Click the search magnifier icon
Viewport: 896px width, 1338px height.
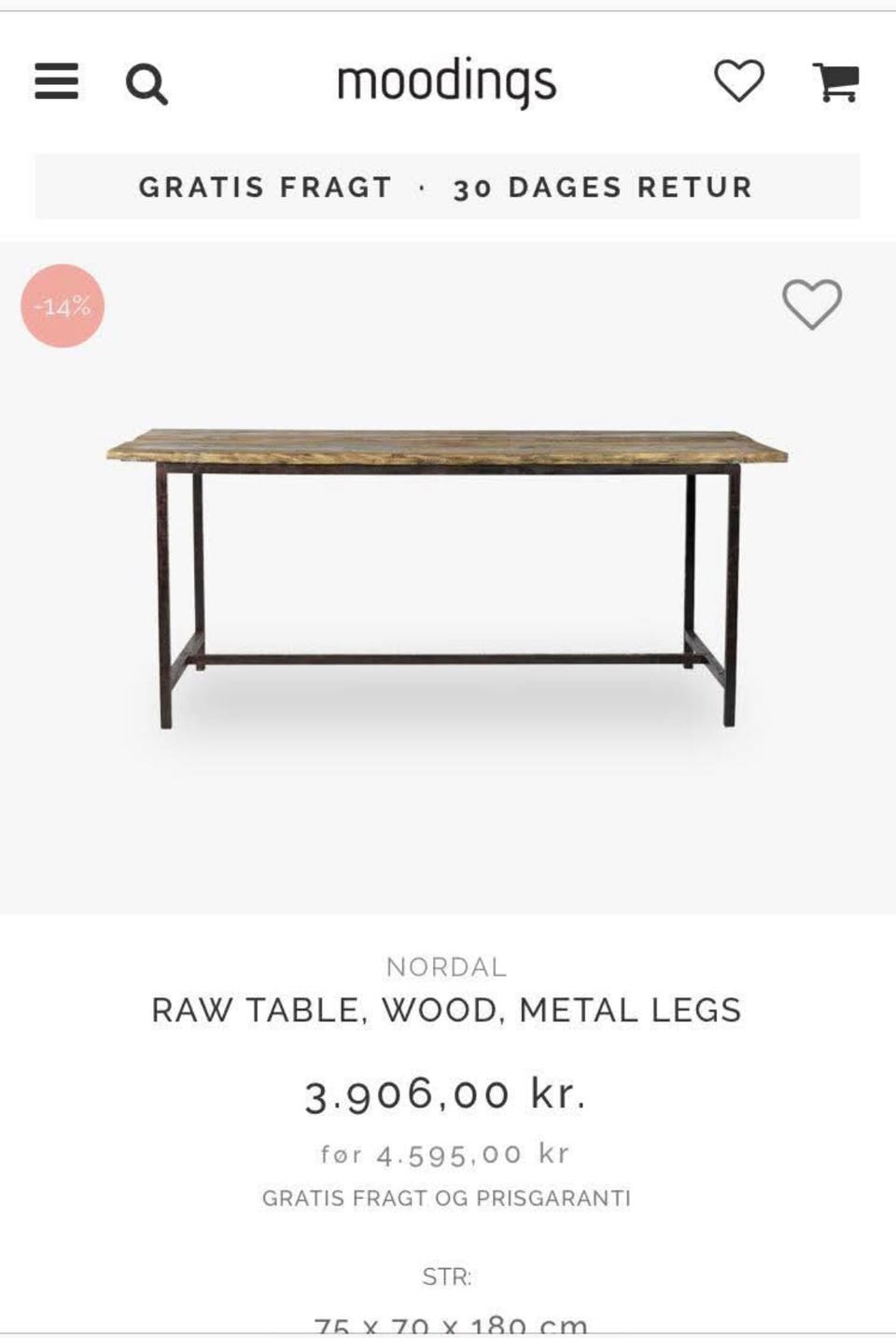pos(147,84)
